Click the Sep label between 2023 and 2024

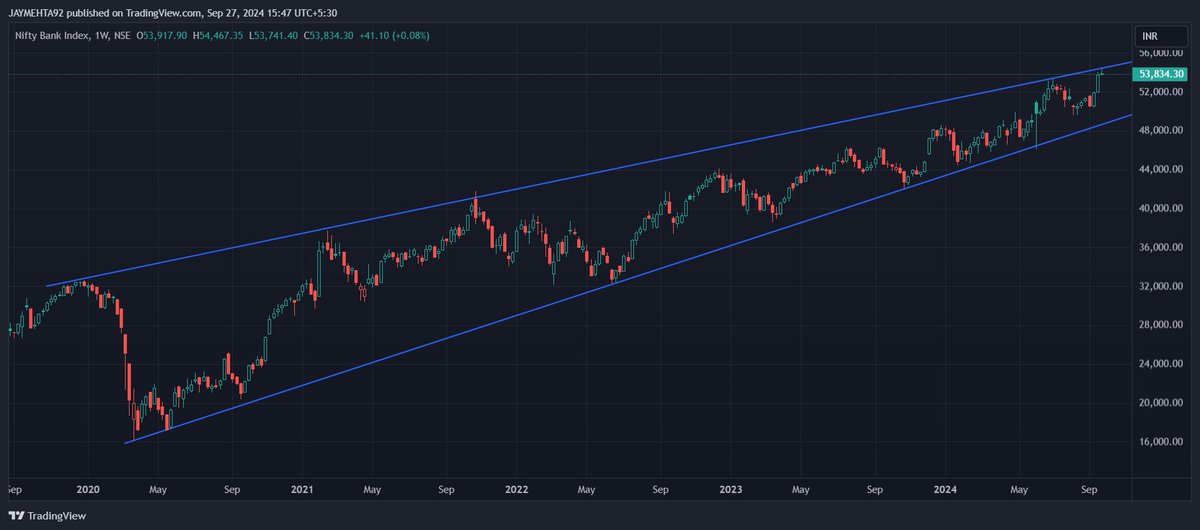[875, 491]
